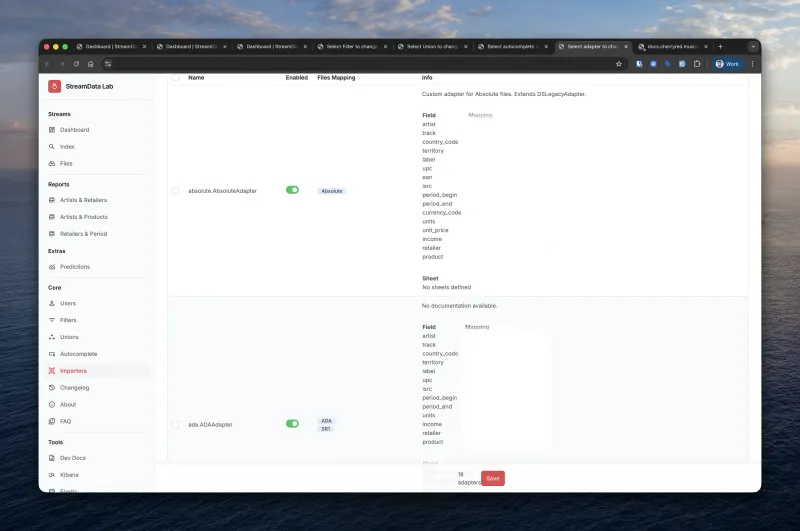Open the ada.ADAAdapter name link
The width and height of the screenshot is (800, 531).
point(210,424)
